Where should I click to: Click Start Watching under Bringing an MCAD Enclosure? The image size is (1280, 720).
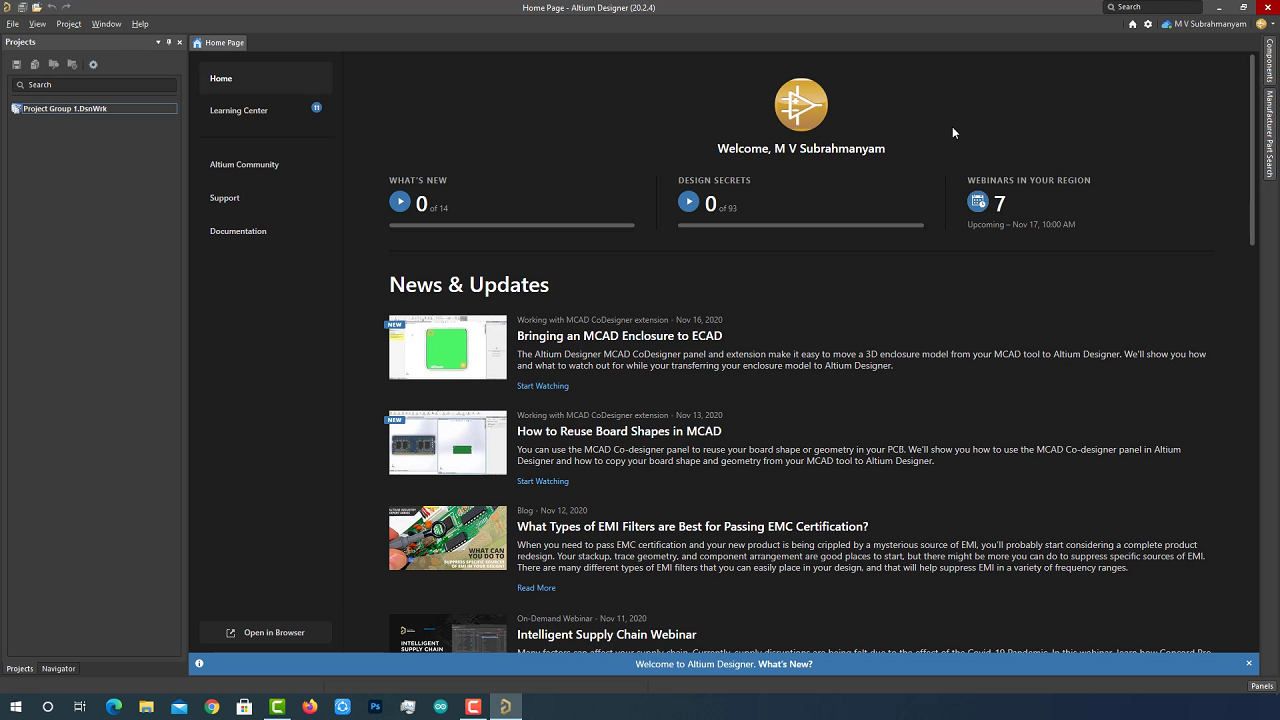(x=543, y=386)
